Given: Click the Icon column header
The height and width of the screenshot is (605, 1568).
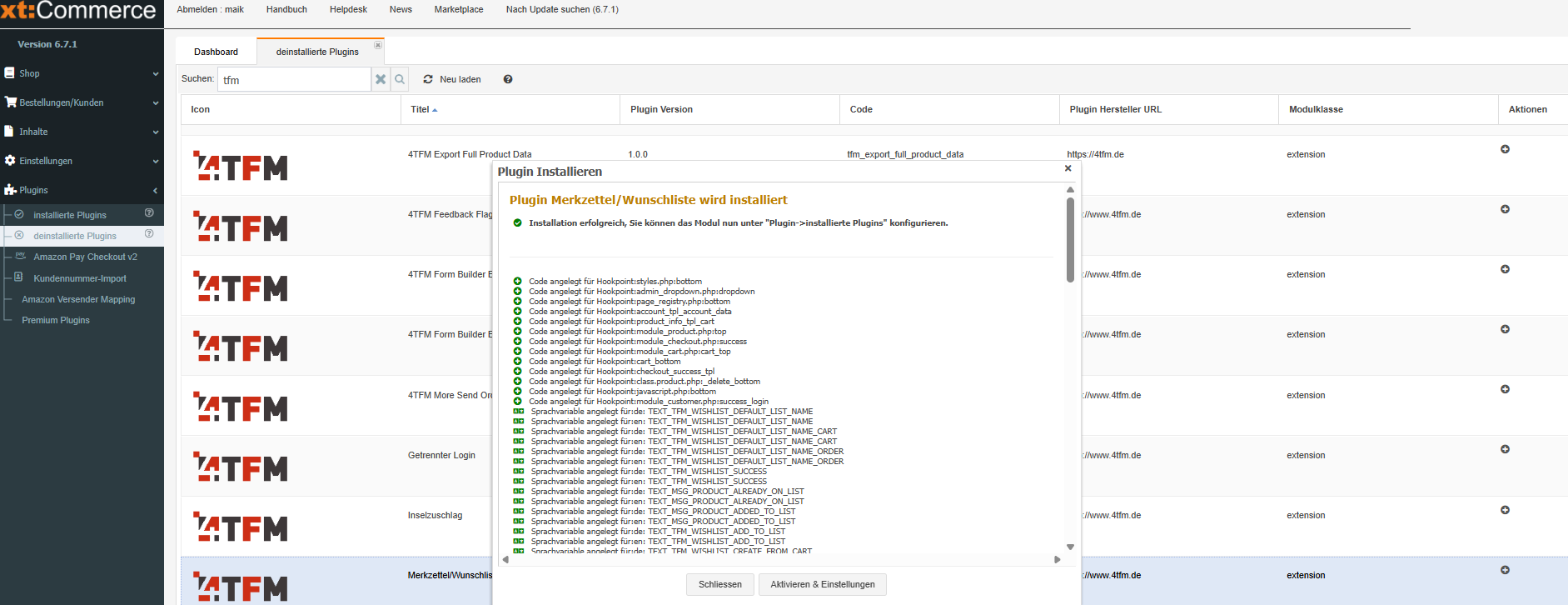Looking at the screenshot, I should point(291,109).
